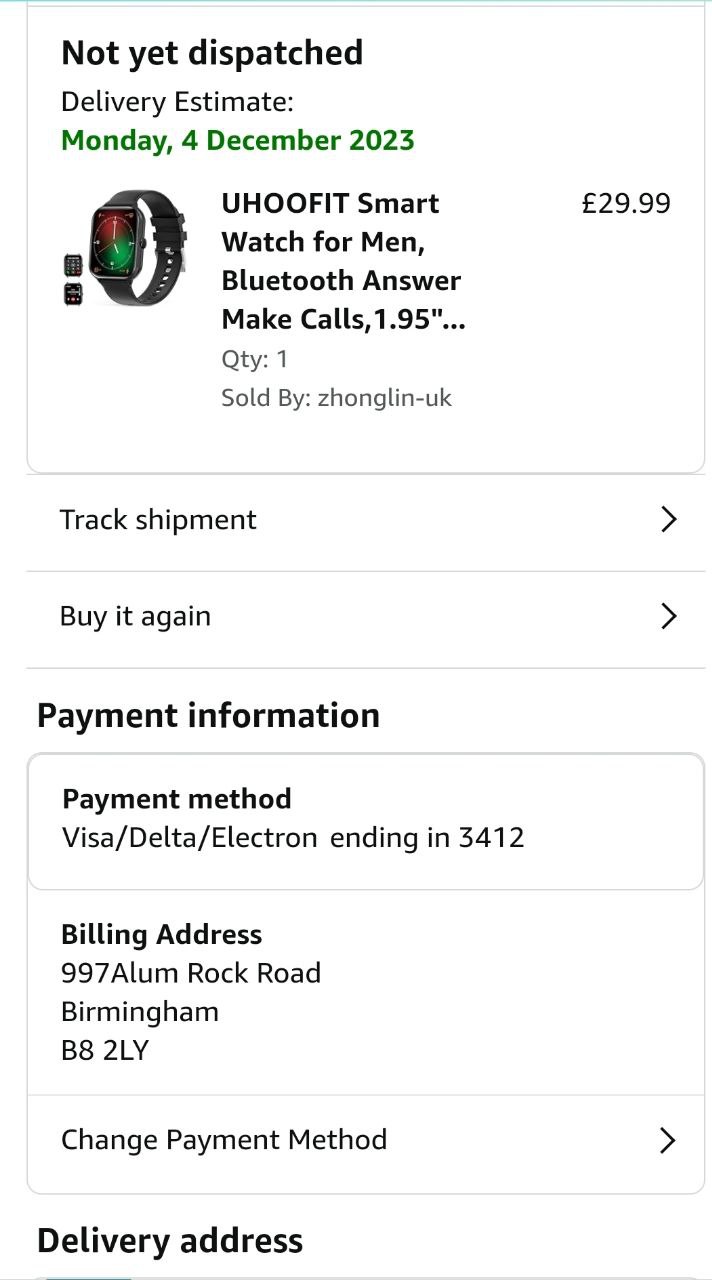Screen dimensions: 712x1280
Task: Tap the B8 2LY postcode line
Action: [104, 1050]
